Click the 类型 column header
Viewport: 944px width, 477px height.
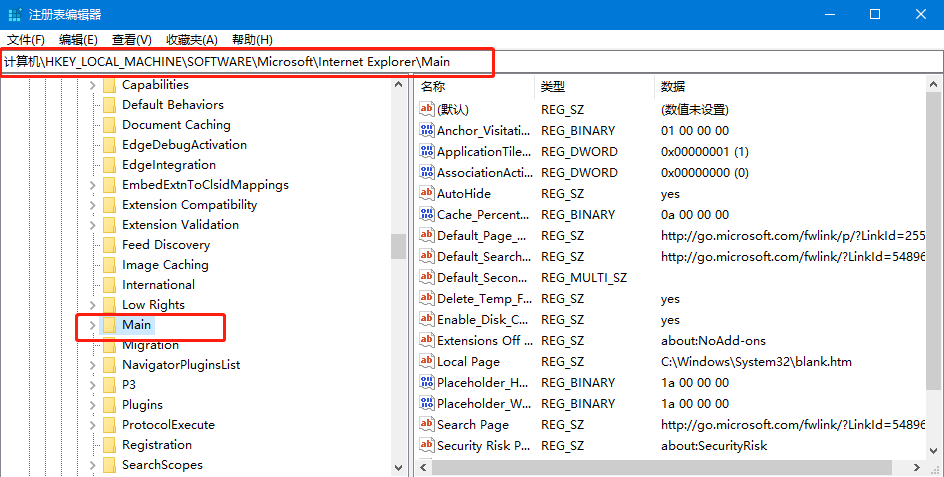point(553,87)
